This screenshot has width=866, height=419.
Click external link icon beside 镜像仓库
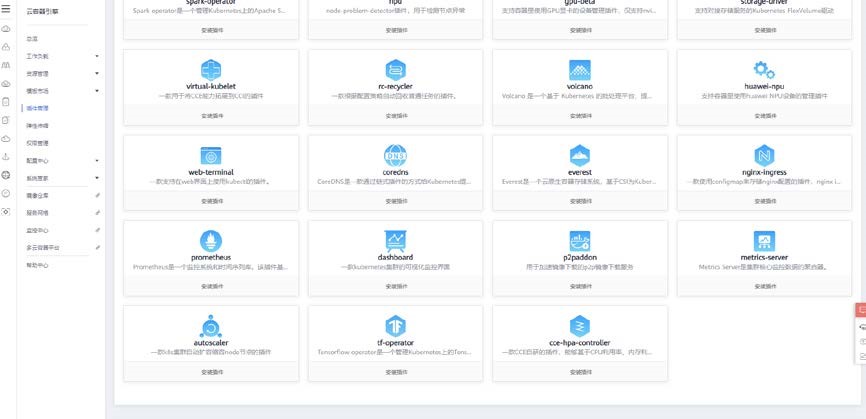(97, 195)
